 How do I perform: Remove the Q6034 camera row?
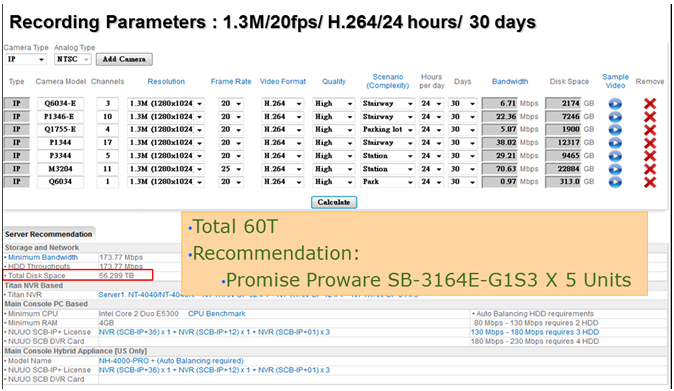click(650, 182)
